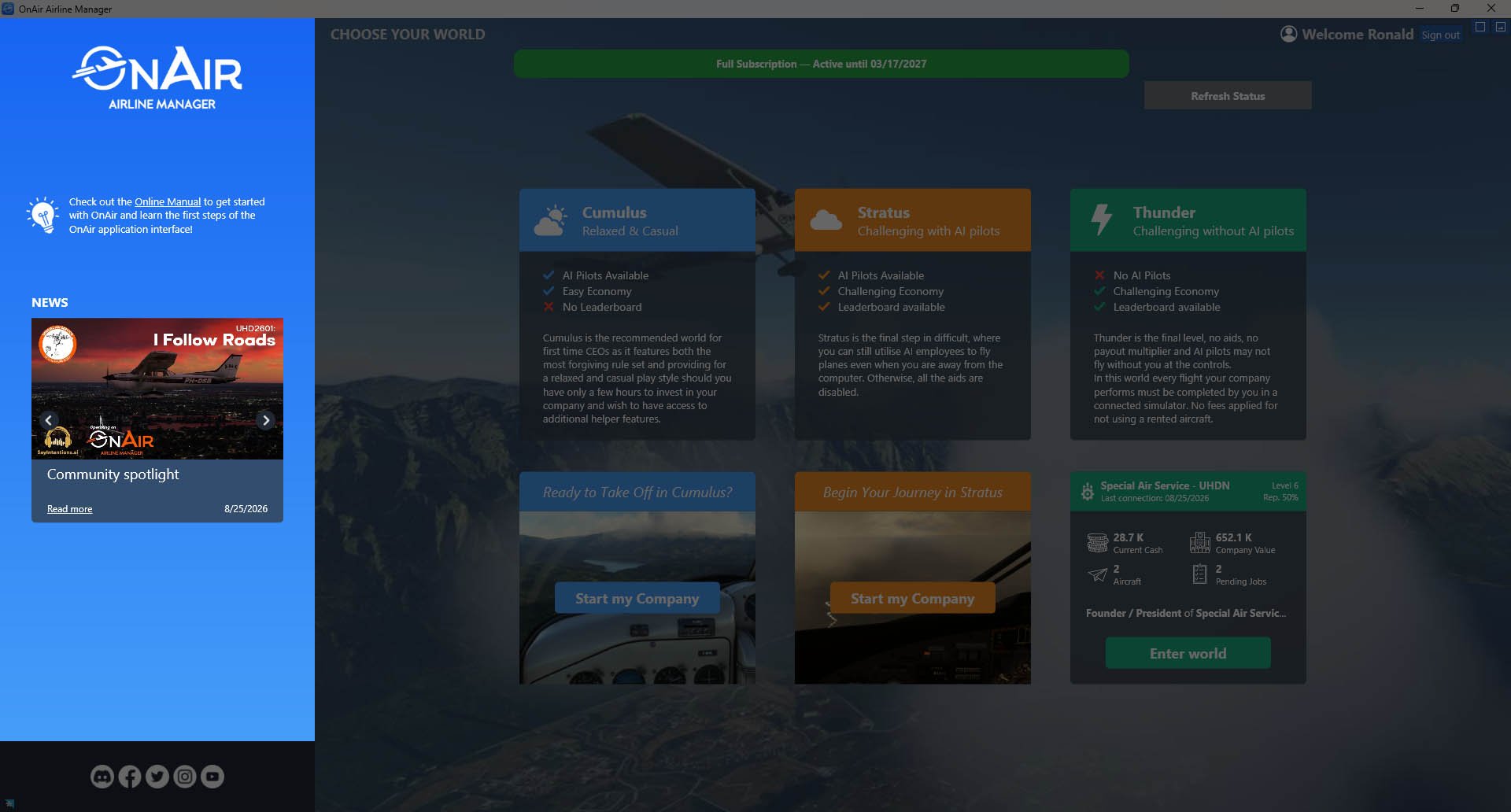Screen dimensions: 1511x812
Task: Click the user avatar icon beside Welcome Ronald
Action: click(x=1288, y=34)
